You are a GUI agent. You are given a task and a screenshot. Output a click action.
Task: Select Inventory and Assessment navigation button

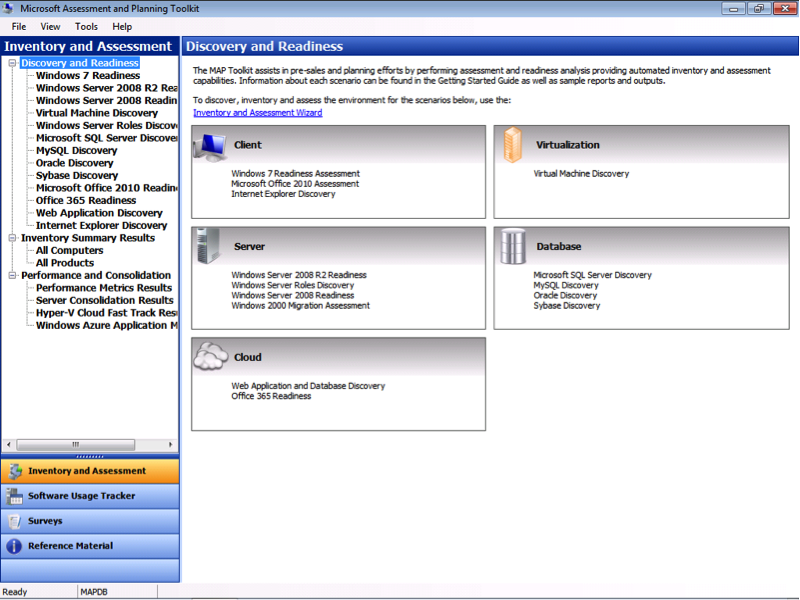click(x=90, y=471)
